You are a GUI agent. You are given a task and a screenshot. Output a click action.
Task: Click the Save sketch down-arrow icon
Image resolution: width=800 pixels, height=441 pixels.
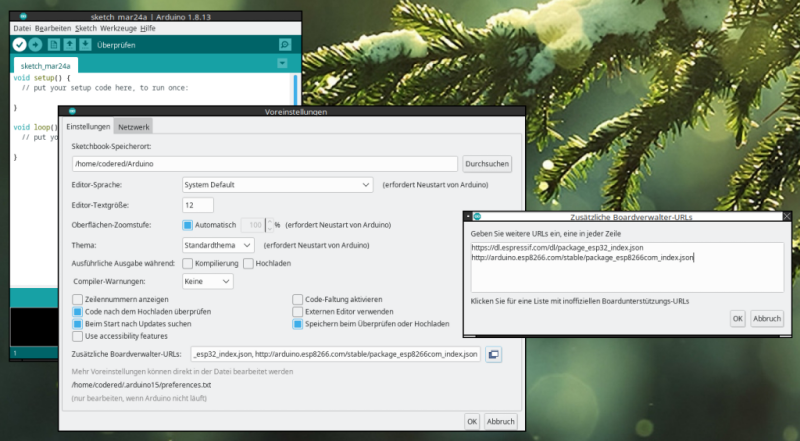click(x=85, y=45)
